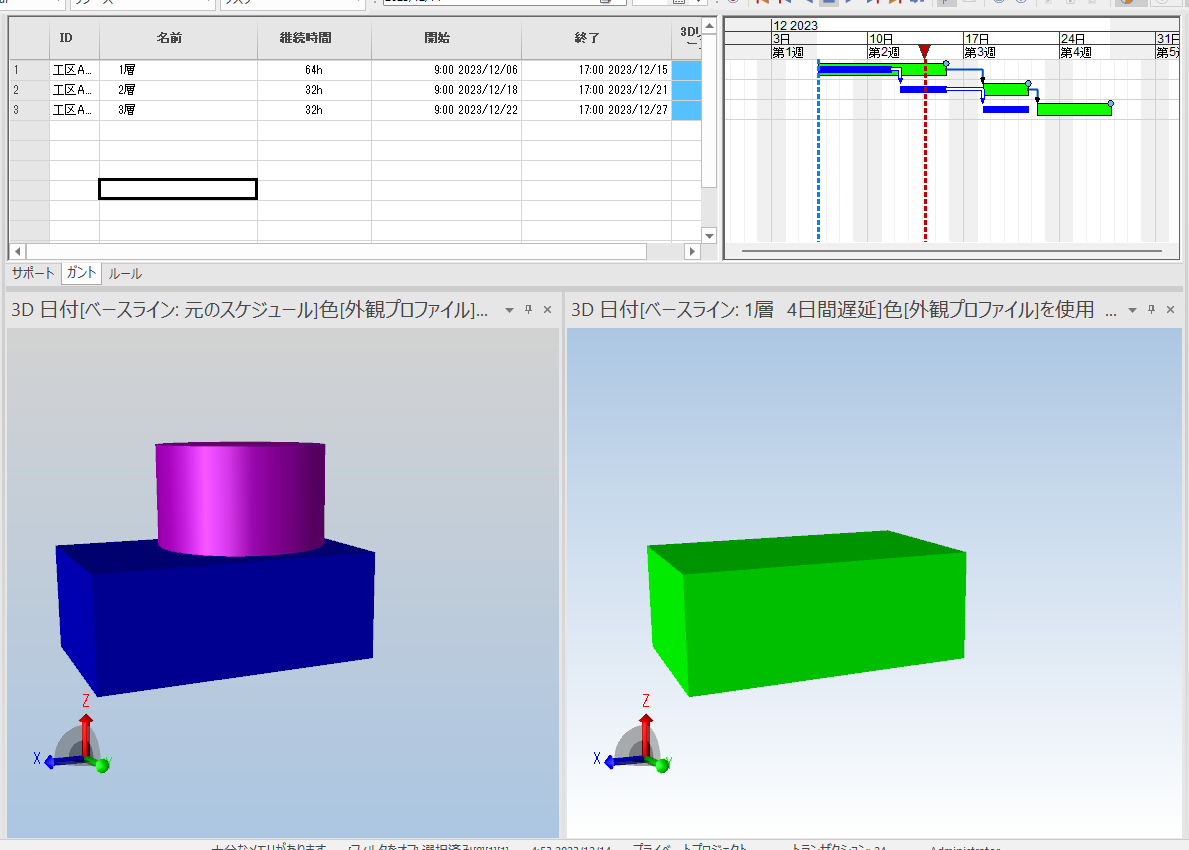Click the start date 9:00 2023/12/22

(446, 110)
